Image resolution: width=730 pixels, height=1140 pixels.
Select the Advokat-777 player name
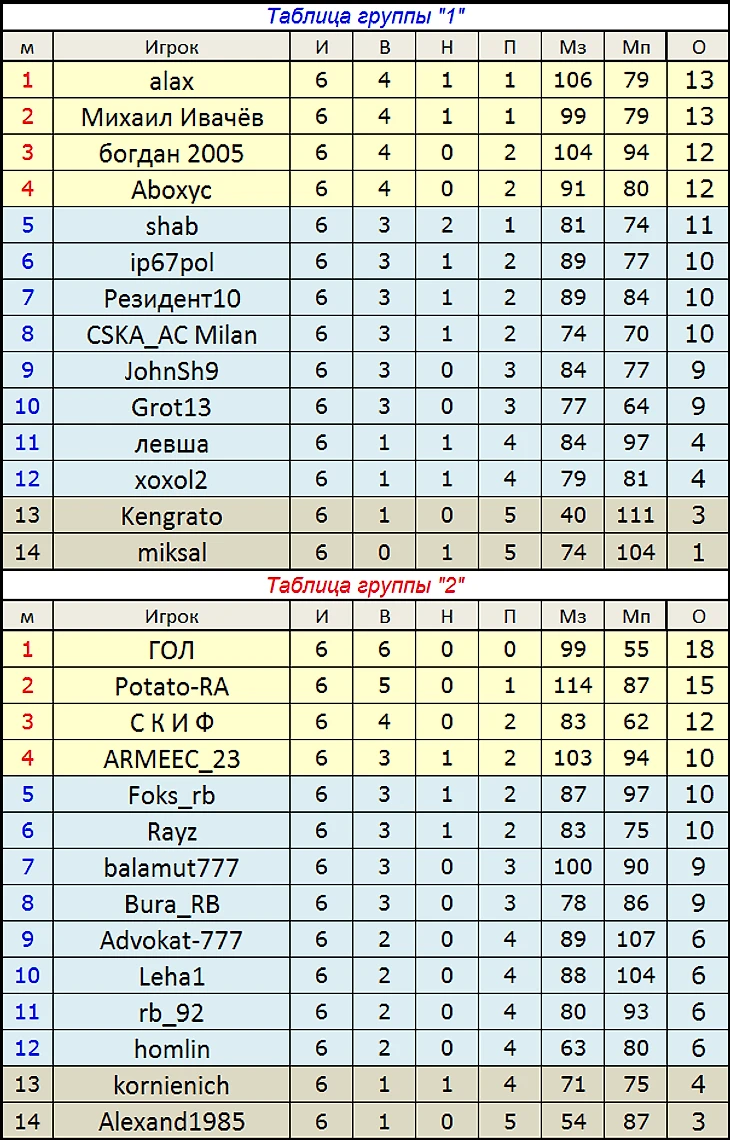[171, 940]
